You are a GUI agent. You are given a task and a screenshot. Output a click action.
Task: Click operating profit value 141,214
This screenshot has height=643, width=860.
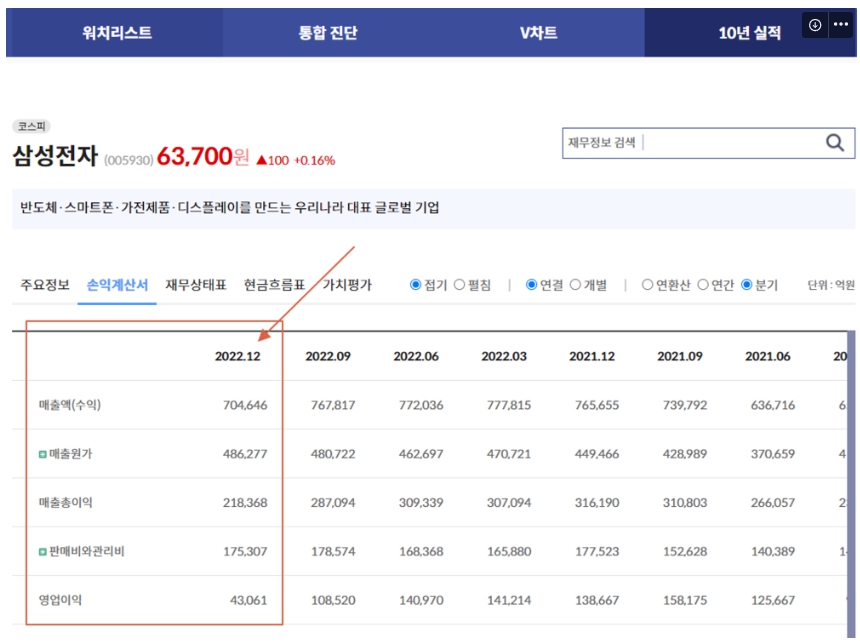pyautogui.click(x=509, y=600)
